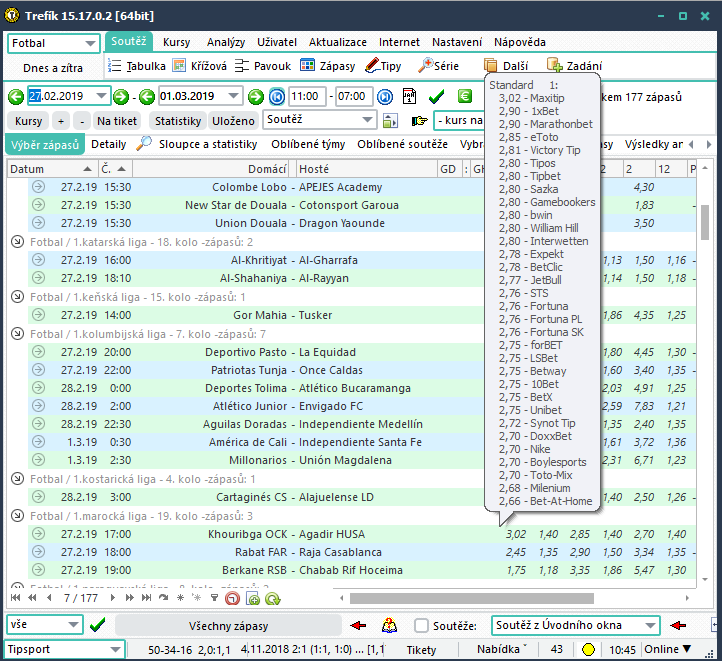Screen dimensions: 722x661
Task: Open the vše filter dropdown
Action: click(73, 625)
